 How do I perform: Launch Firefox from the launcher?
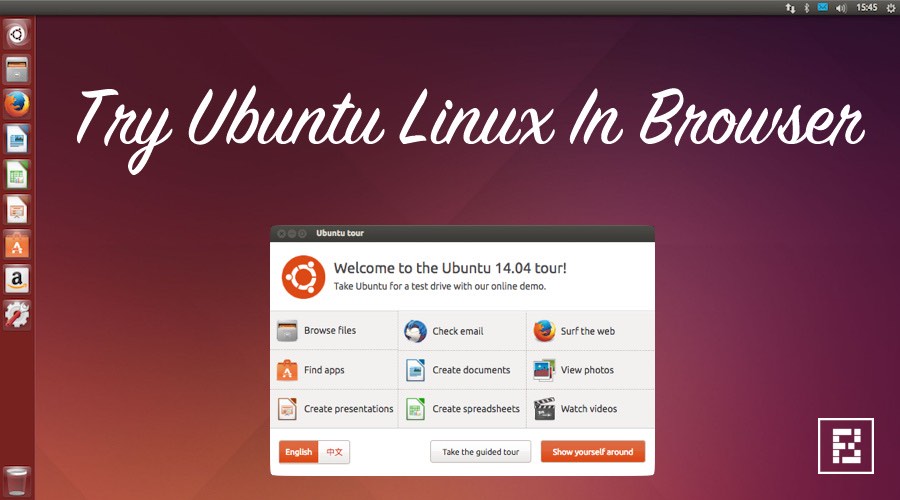point(17,104)
